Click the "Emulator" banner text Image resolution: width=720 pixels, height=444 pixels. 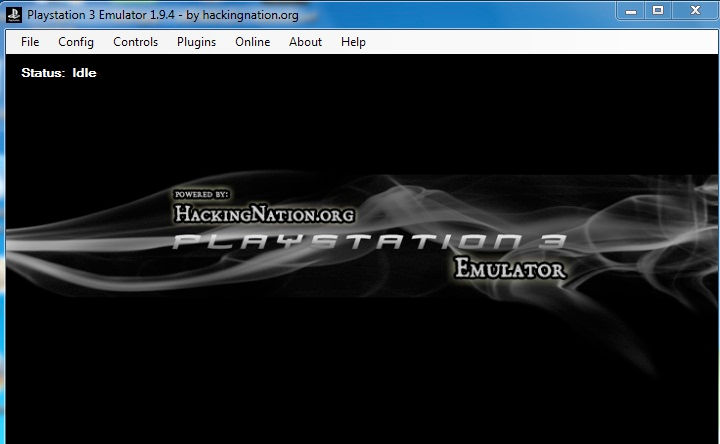point(510,268)
